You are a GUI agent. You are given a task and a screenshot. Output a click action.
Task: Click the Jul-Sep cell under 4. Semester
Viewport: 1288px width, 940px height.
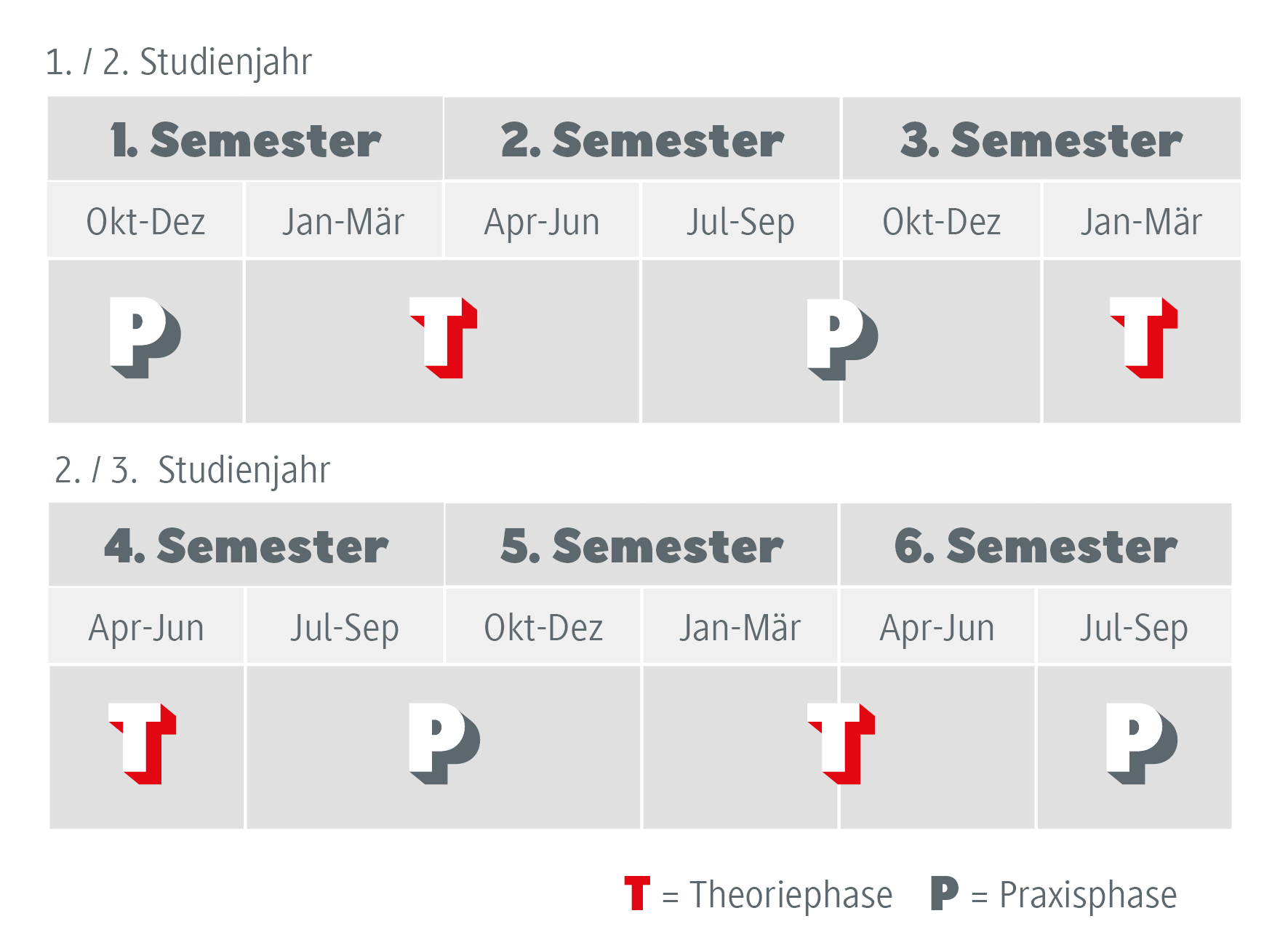(345, 626)
